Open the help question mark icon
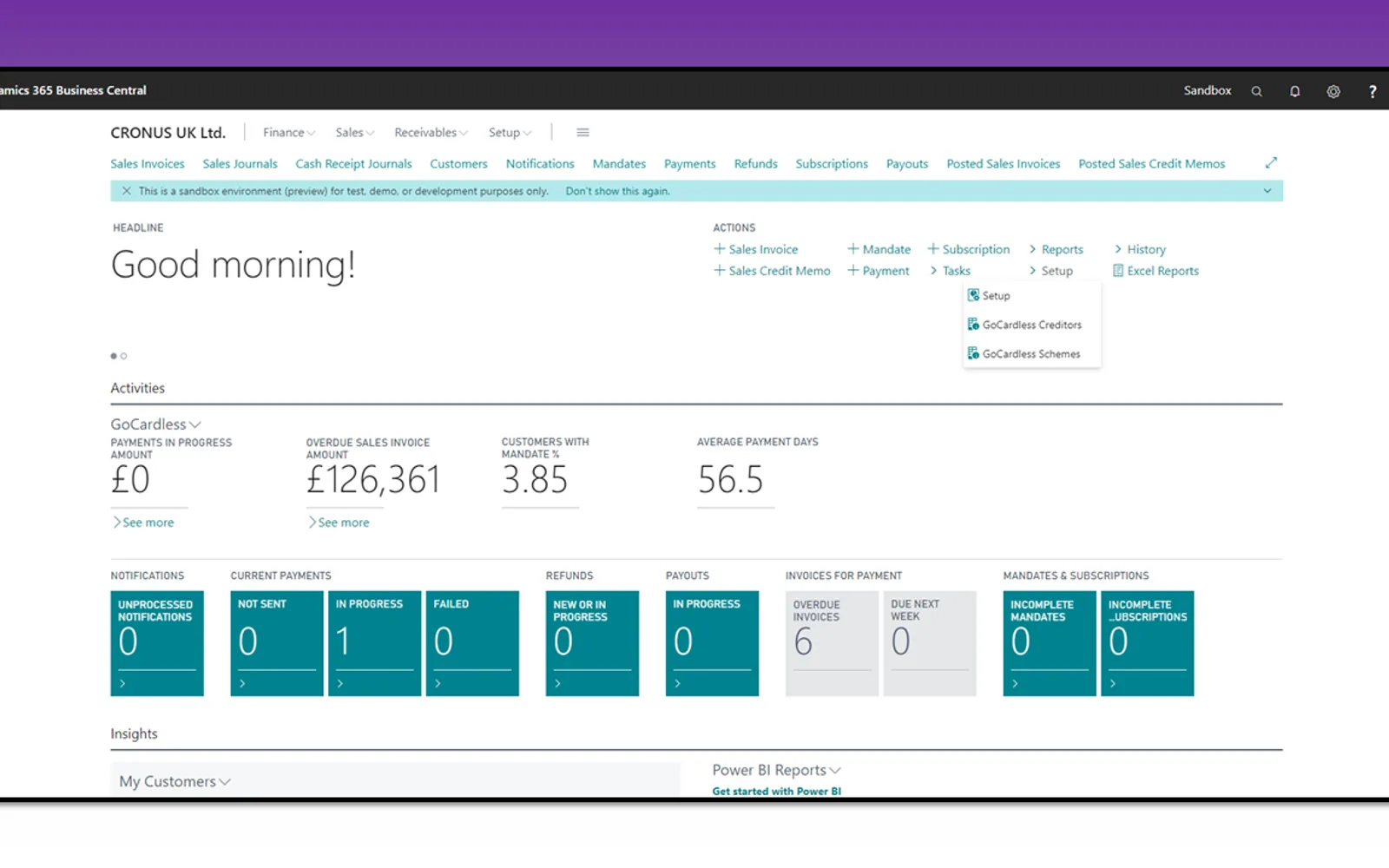Image resolution: width=1389 pixels, height=868 pixels. [x=1373, y=91]
